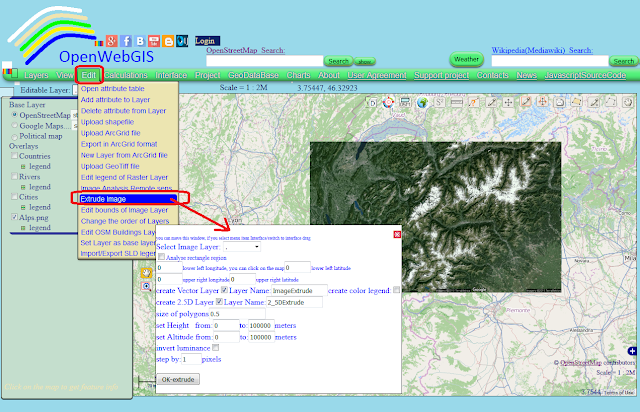Click the orange Blogger icon
The height and width of the screenshot is (412, 640).
[168, 41]
